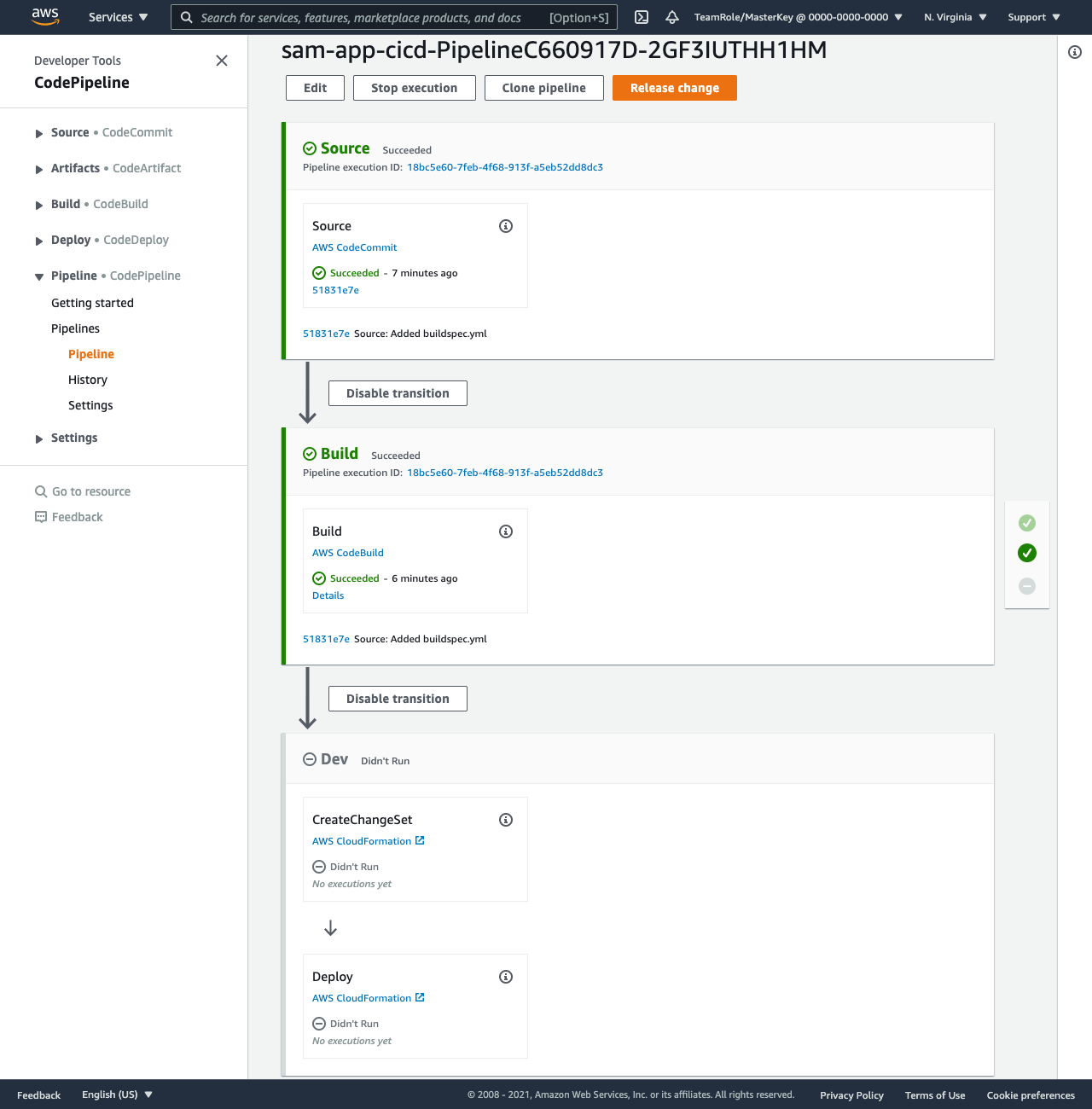
Task: Click sidebar Feedback link
Action: point(77,517)
